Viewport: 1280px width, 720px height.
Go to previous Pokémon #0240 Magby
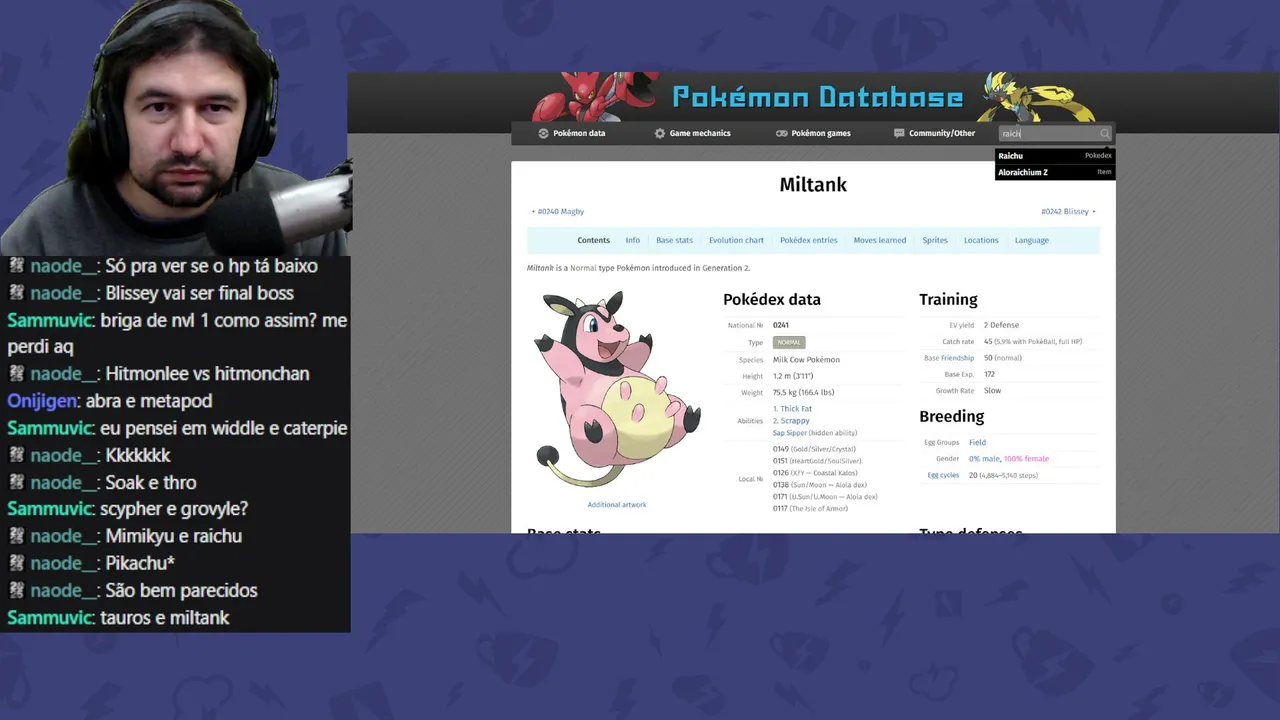point(558,212)
